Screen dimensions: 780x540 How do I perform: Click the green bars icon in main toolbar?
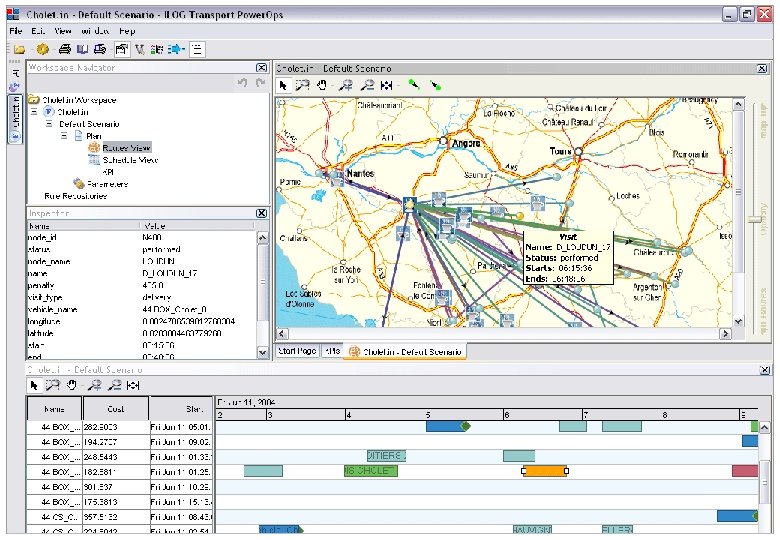click(157, 49)
